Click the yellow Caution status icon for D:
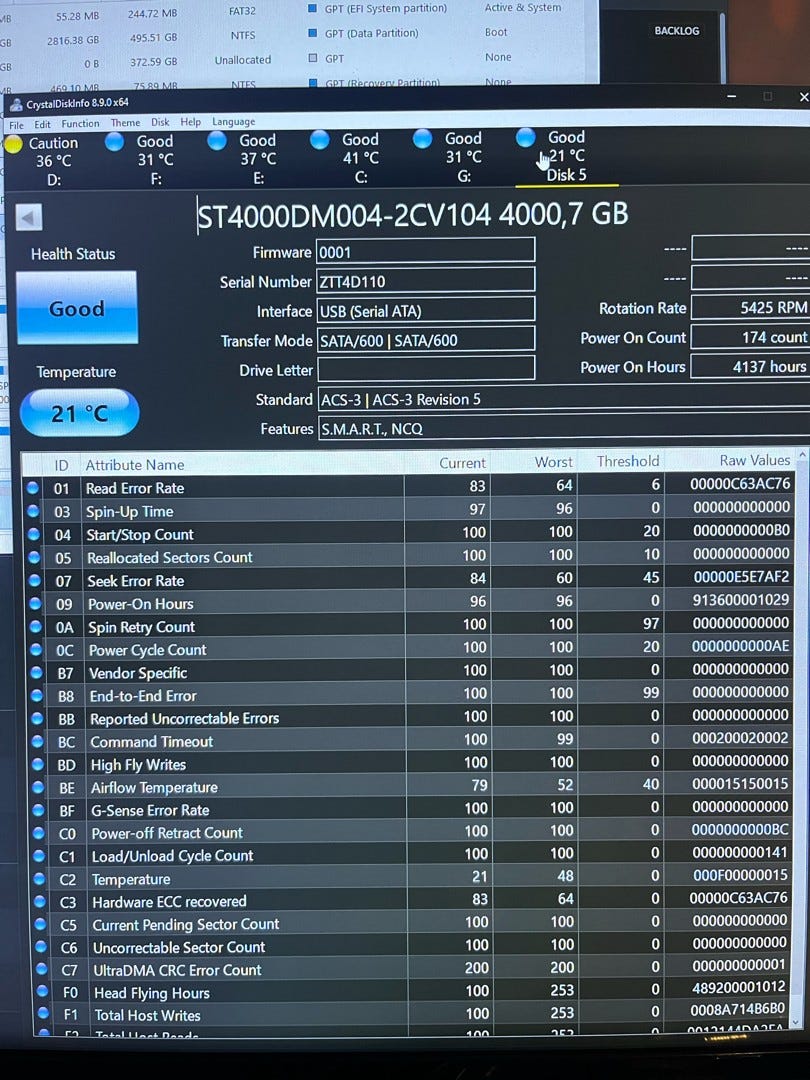 point(13,145)
